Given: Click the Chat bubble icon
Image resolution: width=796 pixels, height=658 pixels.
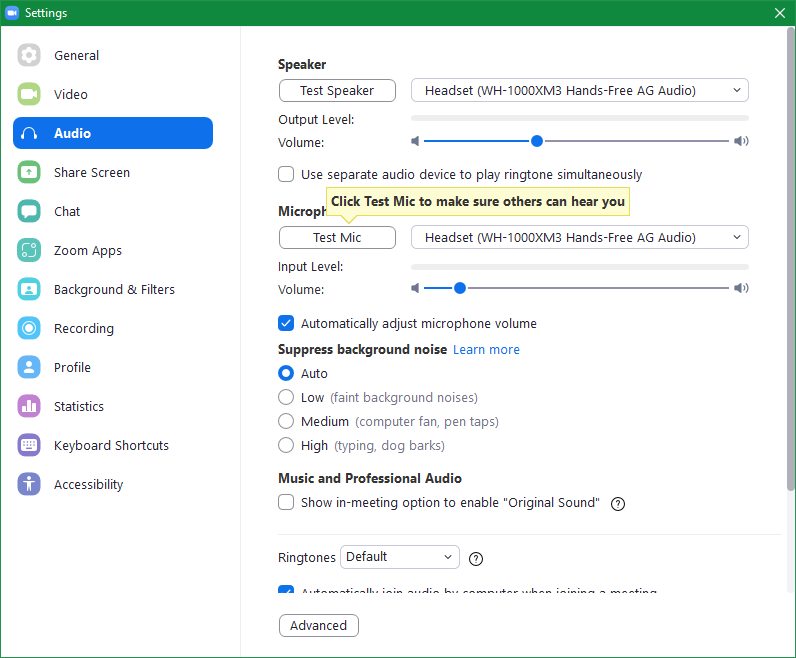Looking at the screenshot, I should (29, 211).
